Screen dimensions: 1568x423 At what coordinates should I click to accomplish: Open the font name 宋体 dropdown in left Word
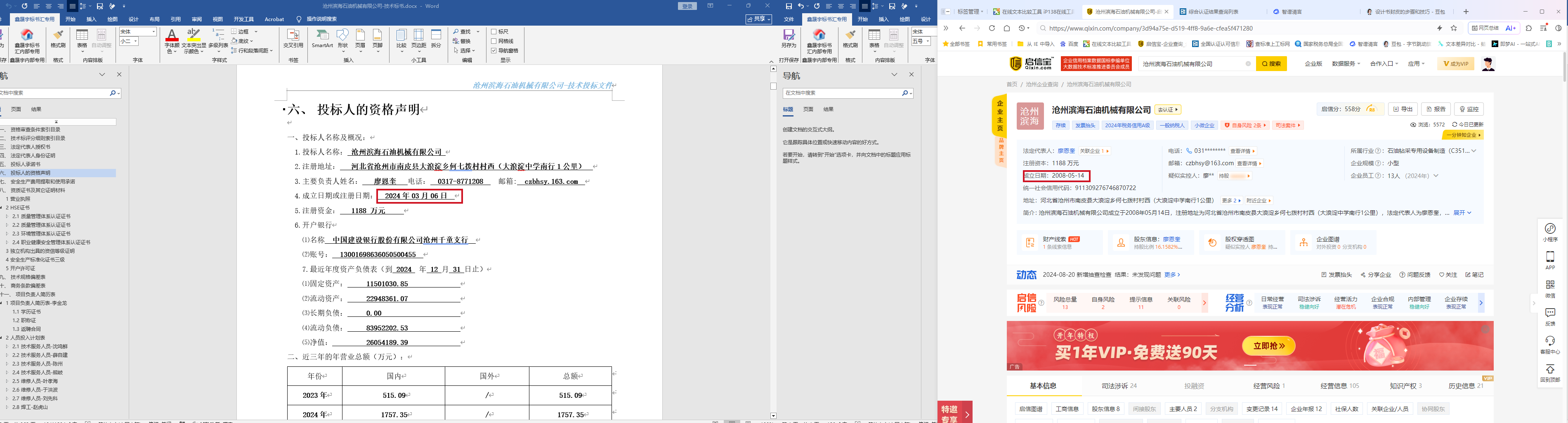click(x=153, y=32)
